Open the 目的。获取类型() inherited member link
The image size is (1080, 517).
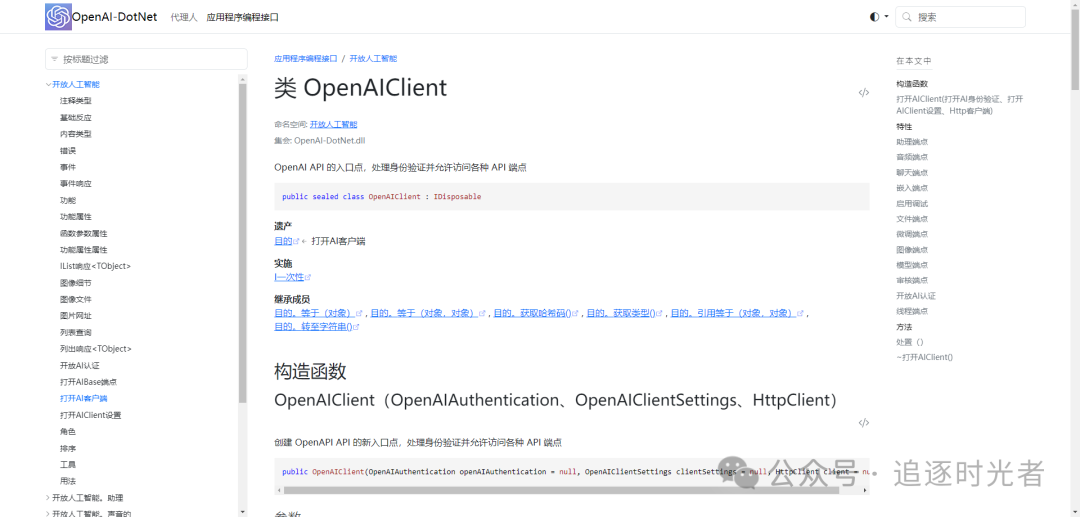pyautogui.click(x=621, y=313)
